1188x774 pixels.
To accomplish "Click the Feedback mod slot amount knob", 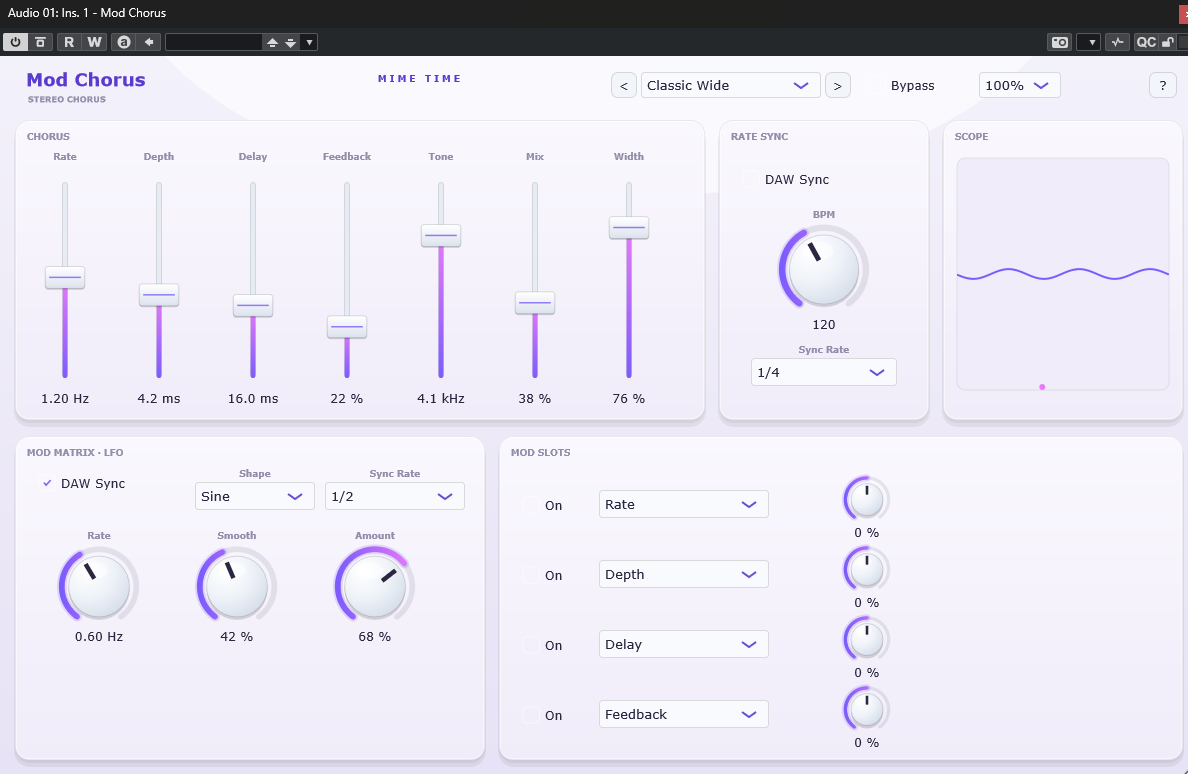I will click(867, 710).
